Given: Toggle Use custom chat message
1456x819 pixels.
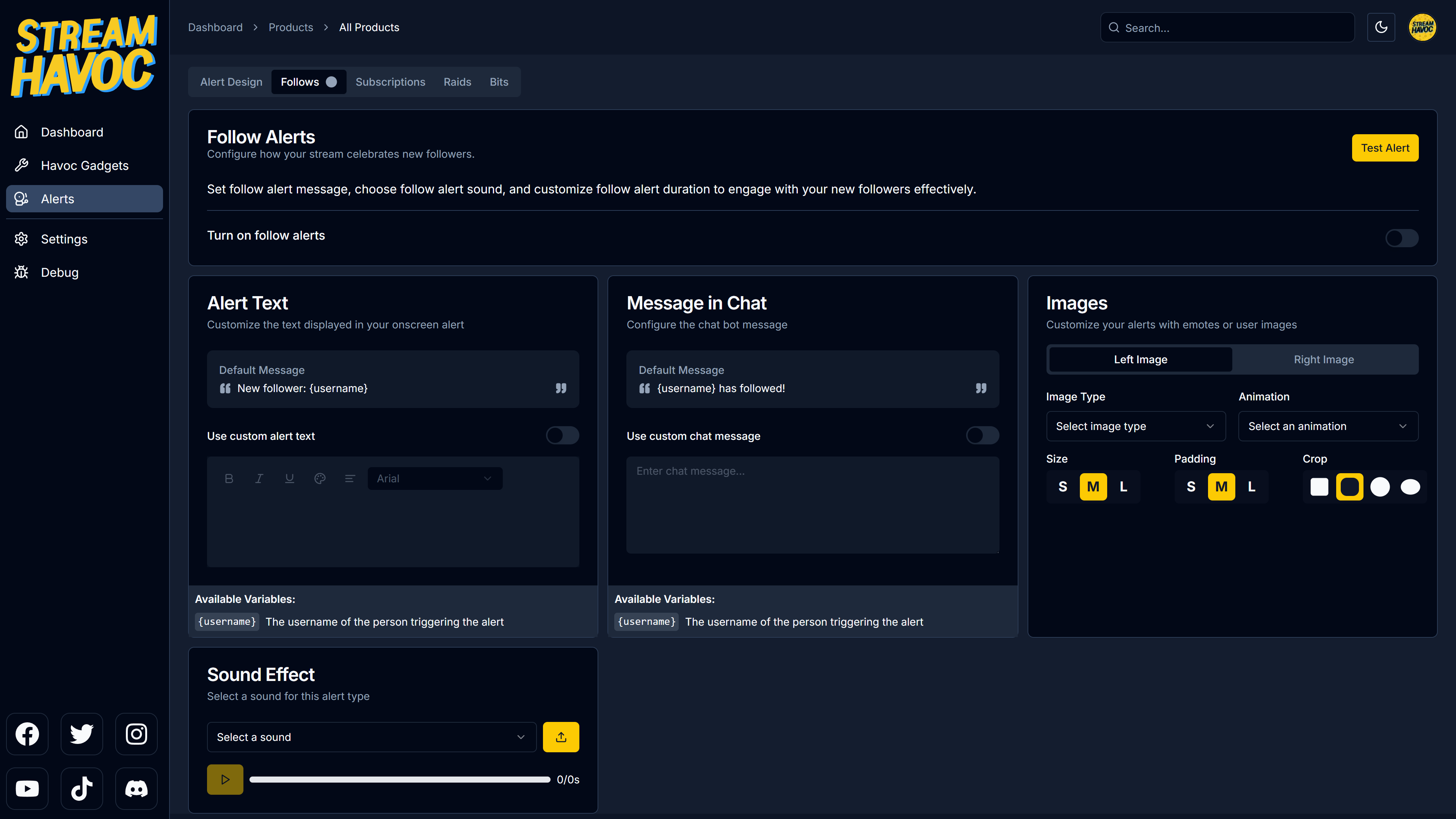Looking at the screenshot, I should (x=982, y=435).
